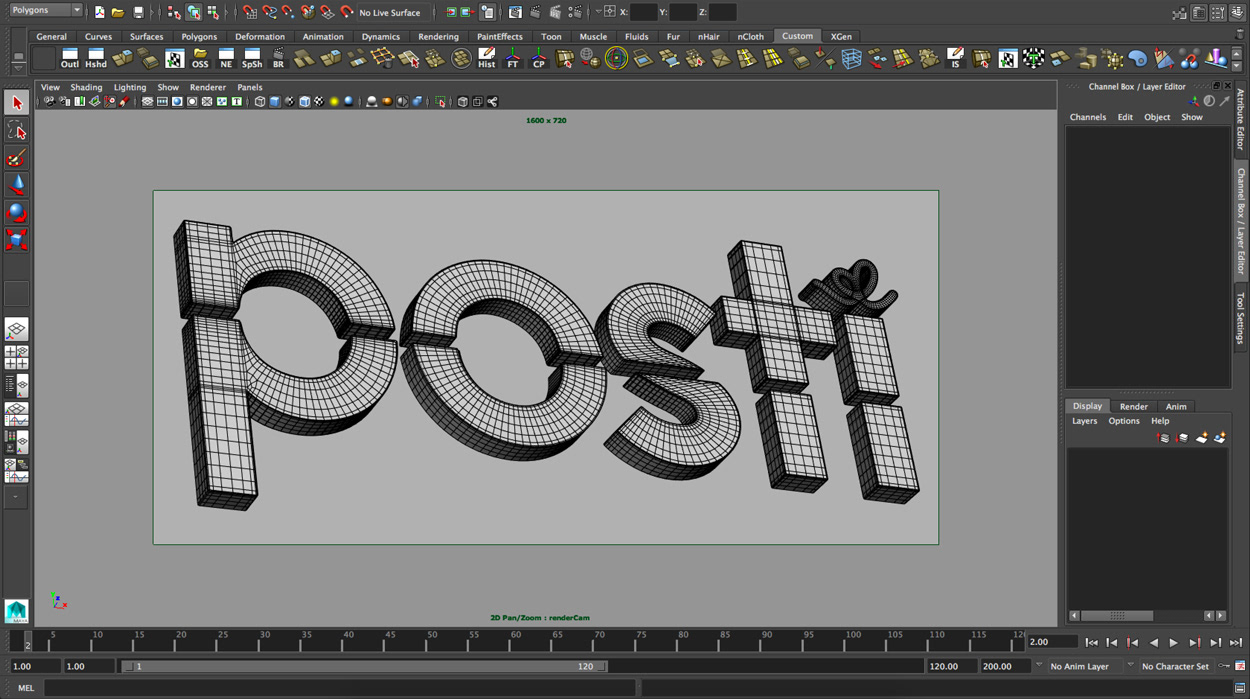Step to the next key
The height and width of the screenshot is (699, 1250).
[x=1194, y=643]
